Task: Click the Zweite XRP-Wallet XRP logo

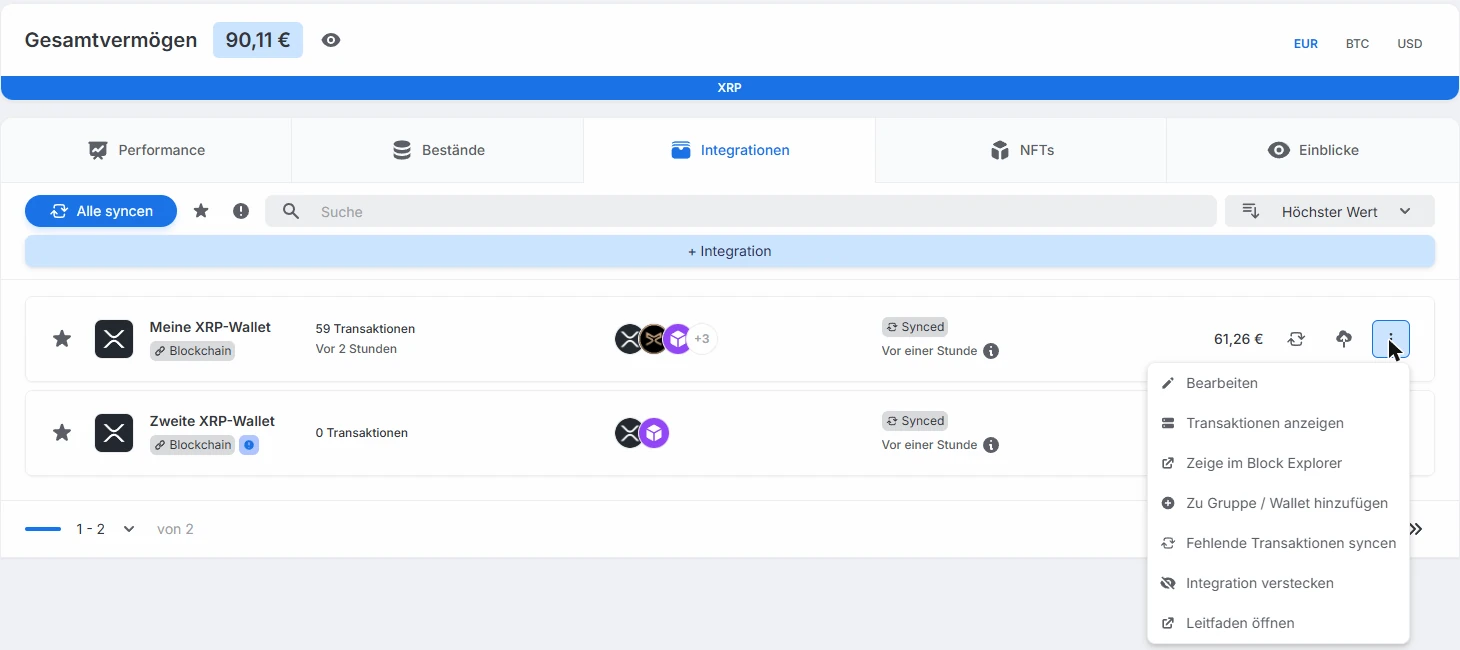Action: 114,433
